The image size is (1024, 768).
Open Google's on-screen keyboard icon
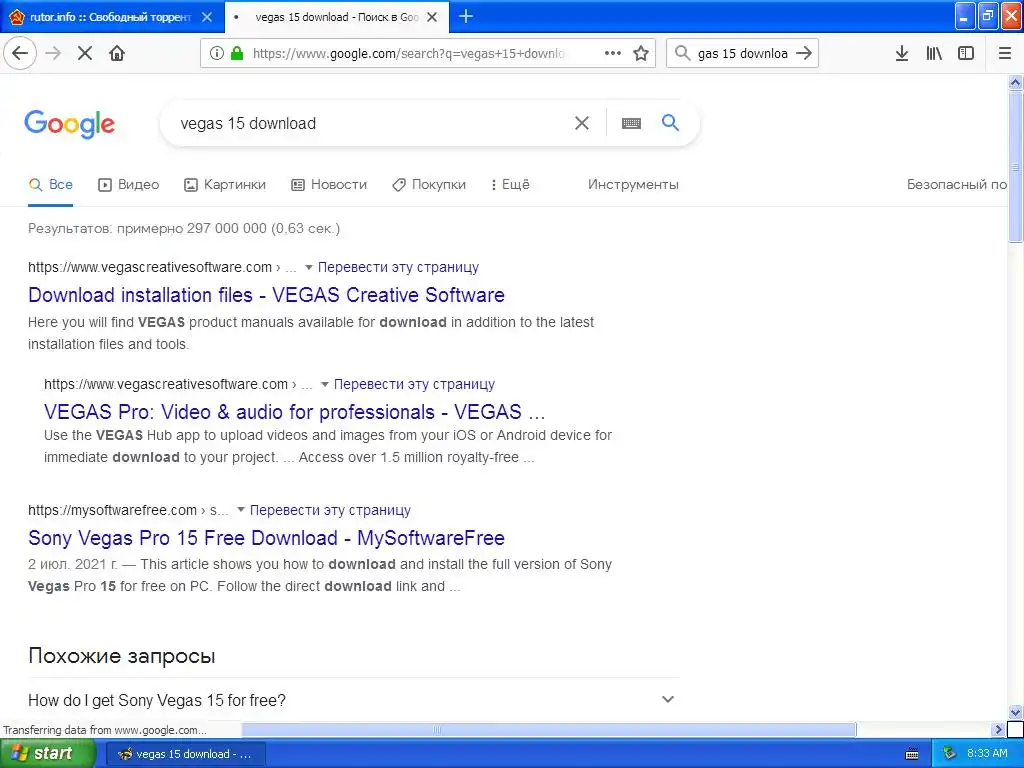631,123
